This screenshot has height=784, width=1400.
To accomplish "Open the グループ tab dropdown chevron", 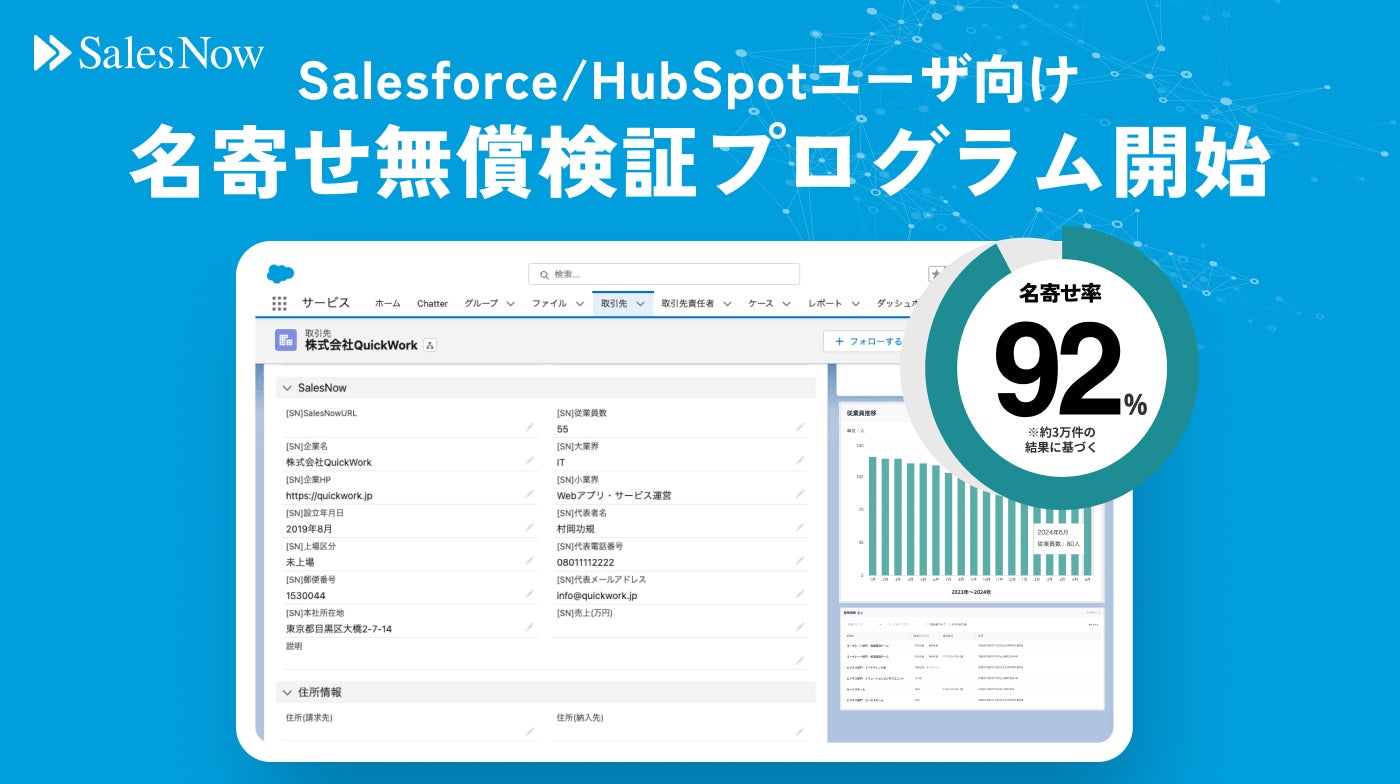I will pyautogui.click(x=510, y=304).
